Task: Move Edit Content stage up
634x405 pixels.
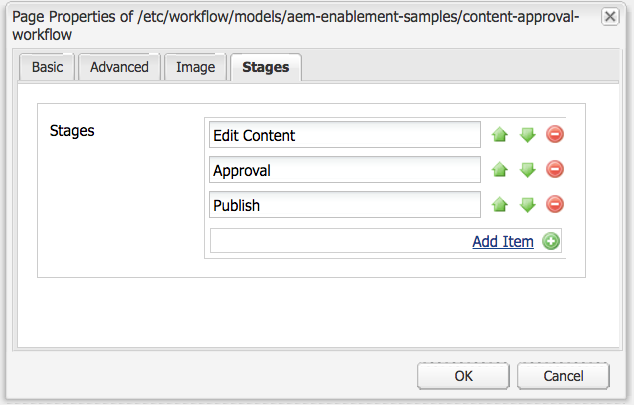Action: tap(500, 135)
